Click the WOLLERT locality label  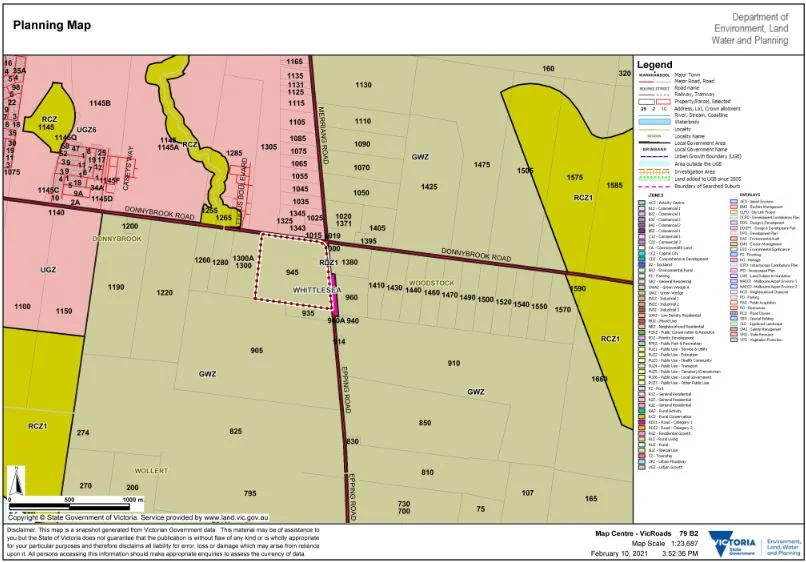tap(149, 469)
